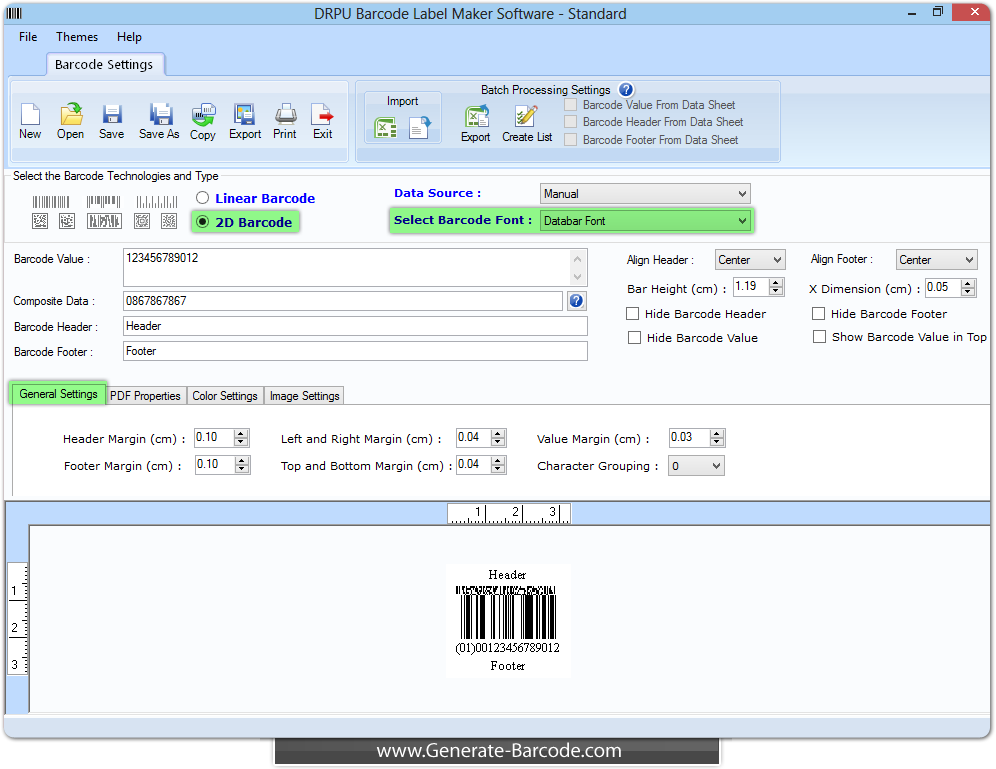Click the X Dimension value field
This screenshot has height=769, width=996.
point(943,288)
